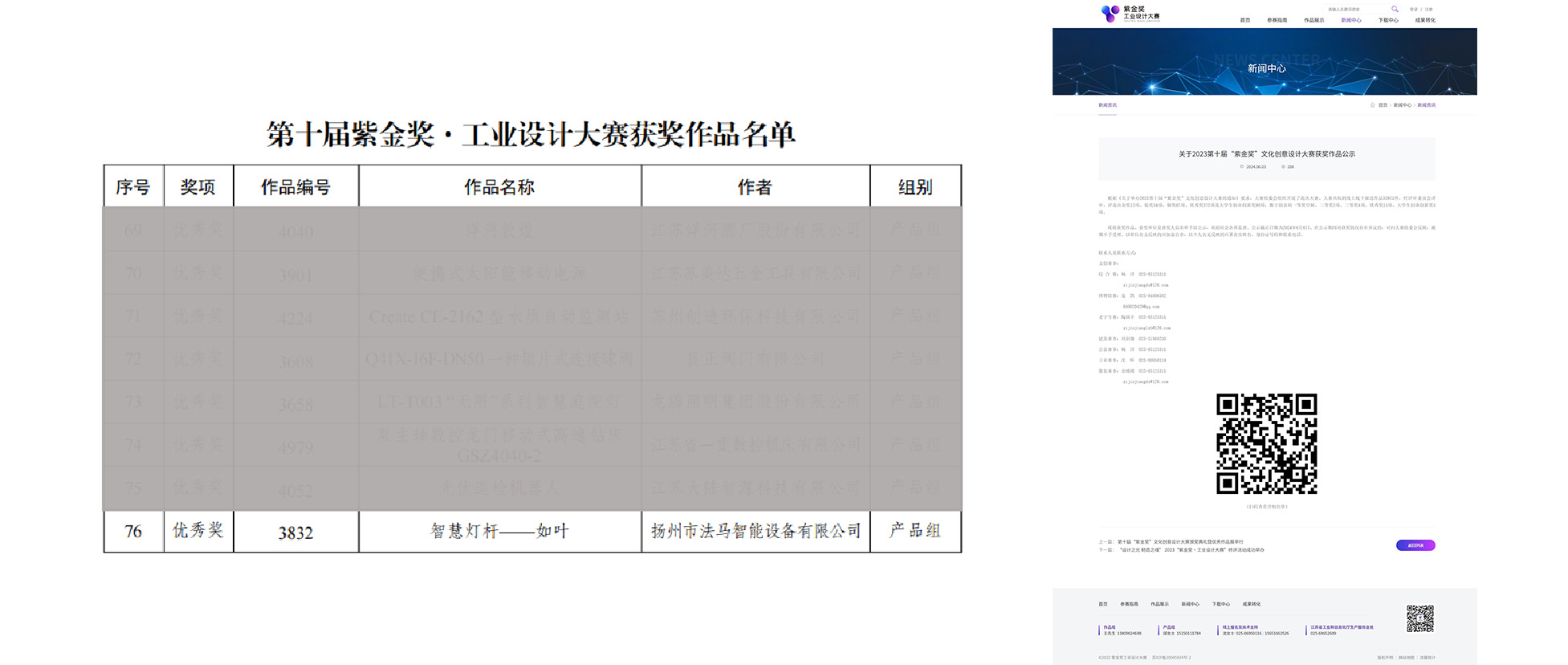Click the home icon in breadcrumb
The width and height of the screenshot is (1568, 665).
pyautogui.click(x=1372, y=105)
